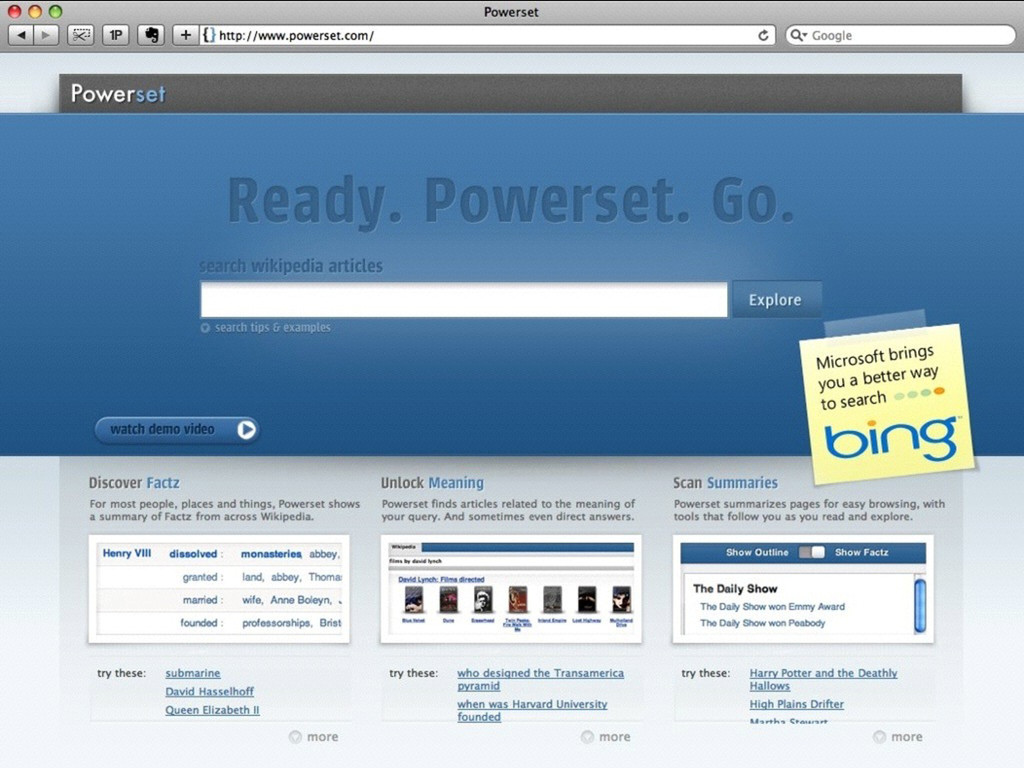
Task: Open the 1P password toolbar button
Action: tap(116, 35)
